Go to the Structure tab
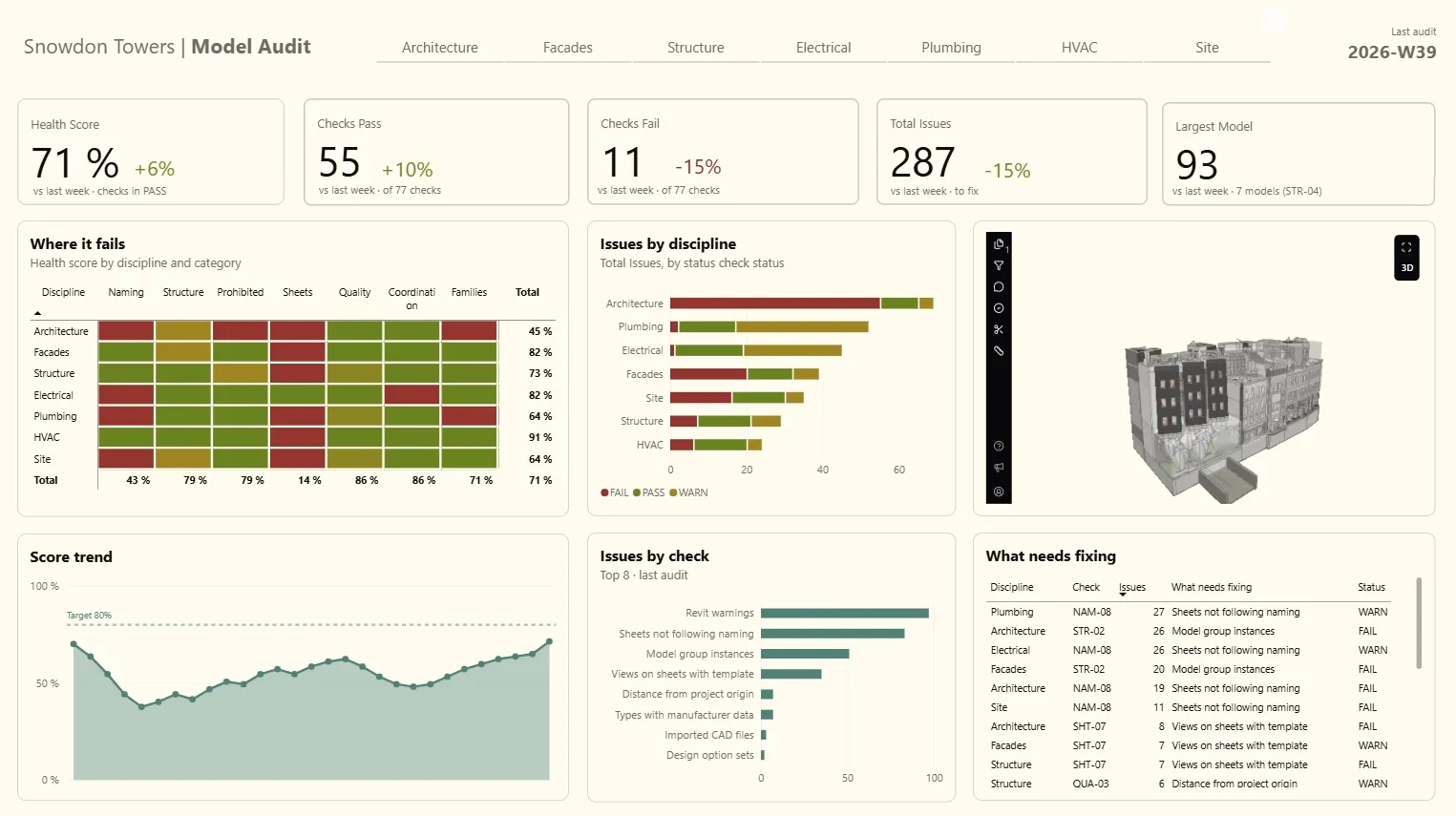This screenshot has width=1456, height=816. [x=696, y=48]
